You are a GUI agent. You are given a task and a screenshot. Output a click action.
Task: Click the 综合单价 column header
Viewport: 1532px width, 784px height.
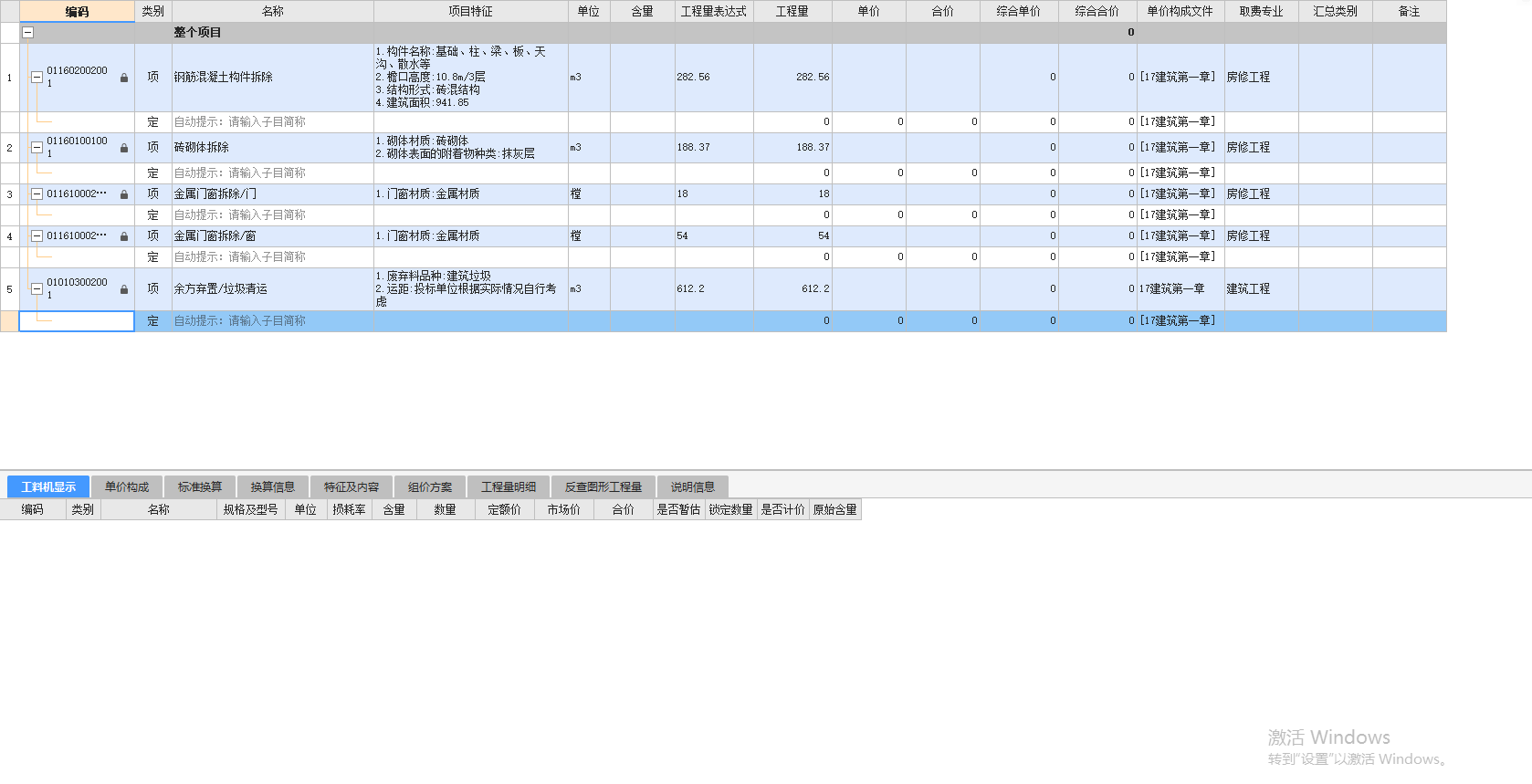point(1019,11)
